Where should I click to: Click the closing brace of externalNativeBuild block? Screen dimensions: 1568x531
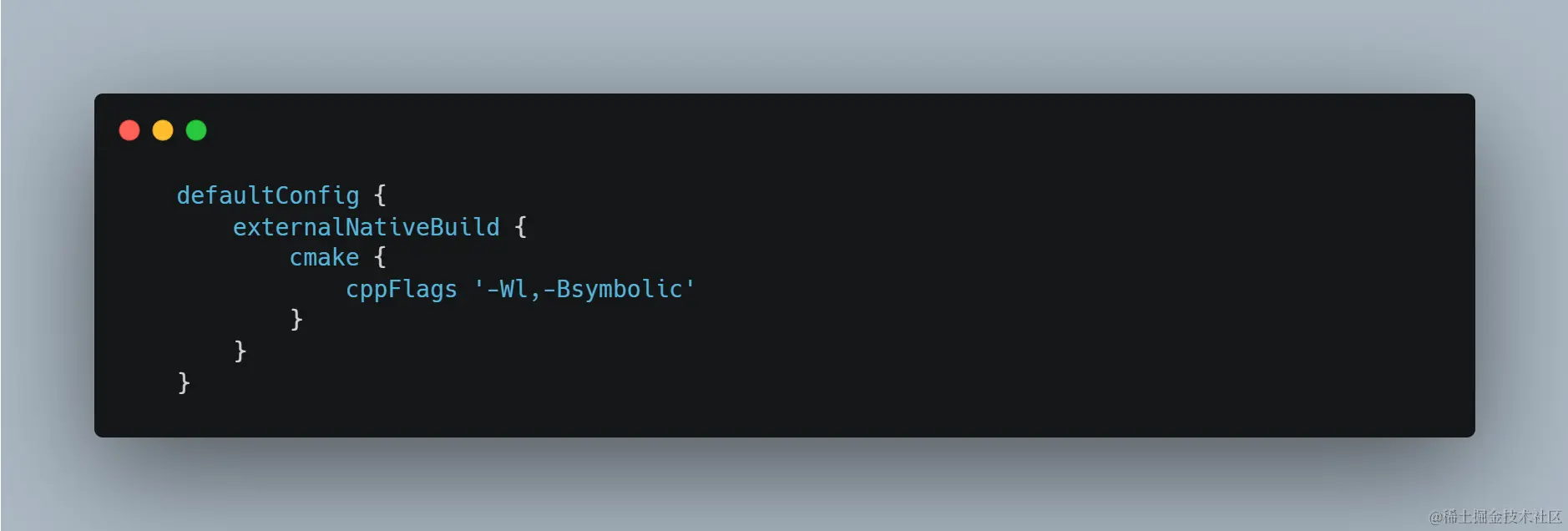pyautogui.click(x=240, y=351)
